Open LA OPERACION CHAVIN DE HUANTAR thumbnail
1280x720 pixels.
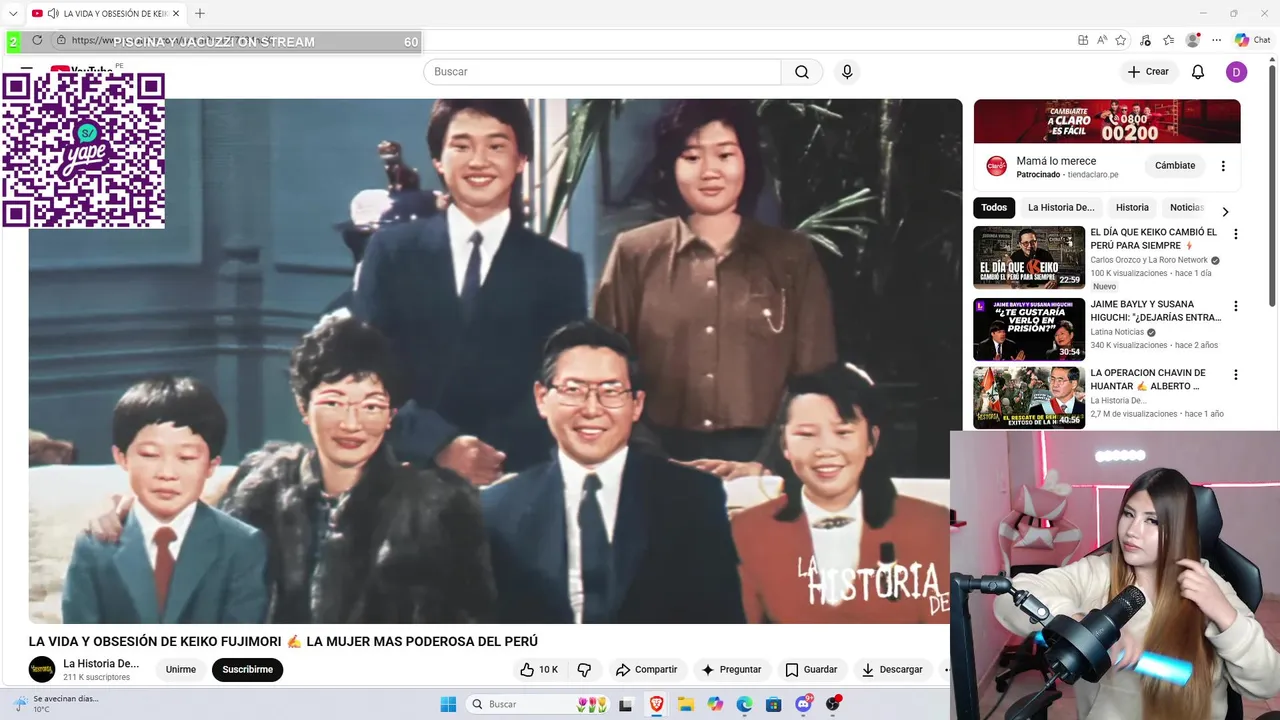pos(1029,398)
